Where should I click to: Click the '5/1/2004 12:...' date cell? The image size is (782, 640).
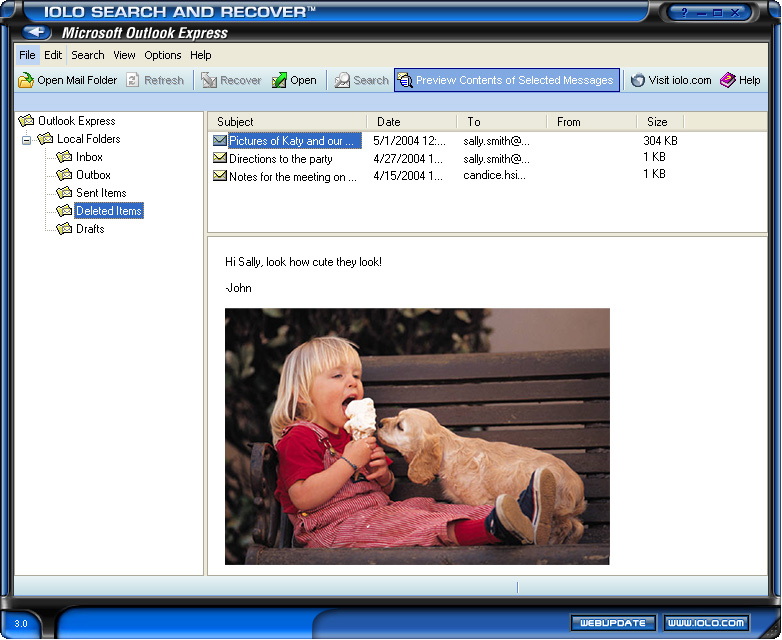[409, 141]
